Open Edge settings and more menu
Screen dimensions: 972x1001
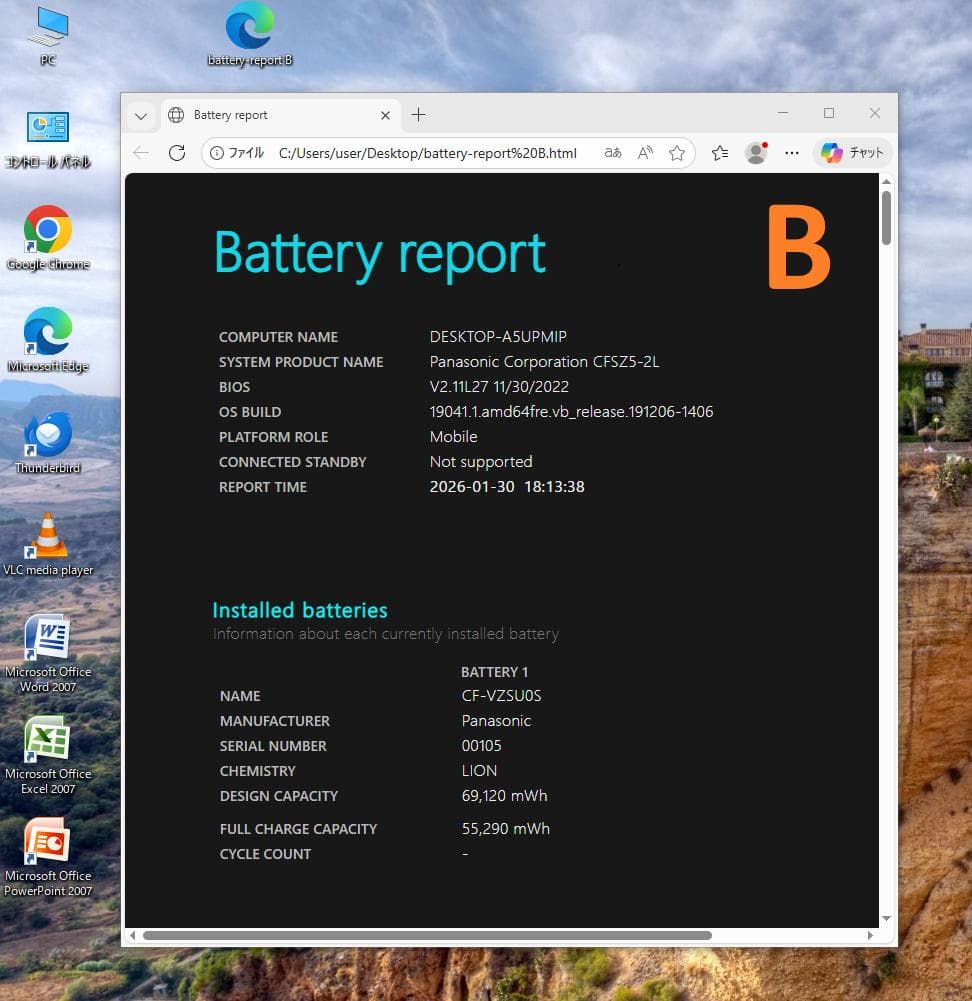tap(792, 153)
